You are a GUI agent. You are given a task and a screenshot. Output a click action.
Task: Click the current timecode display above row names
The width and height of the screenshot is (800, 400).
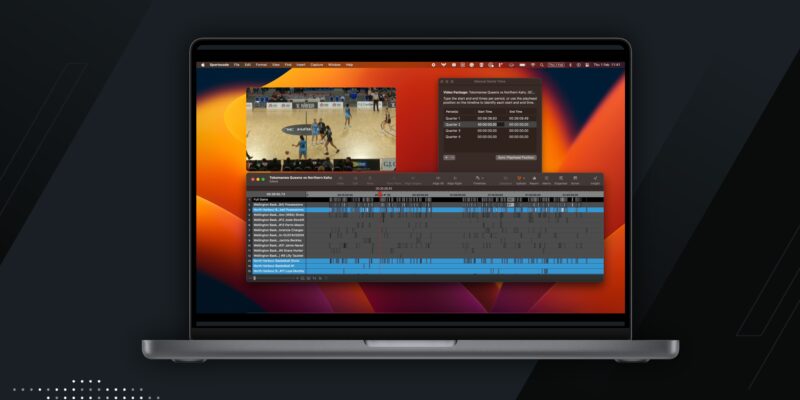click(276, 194)
